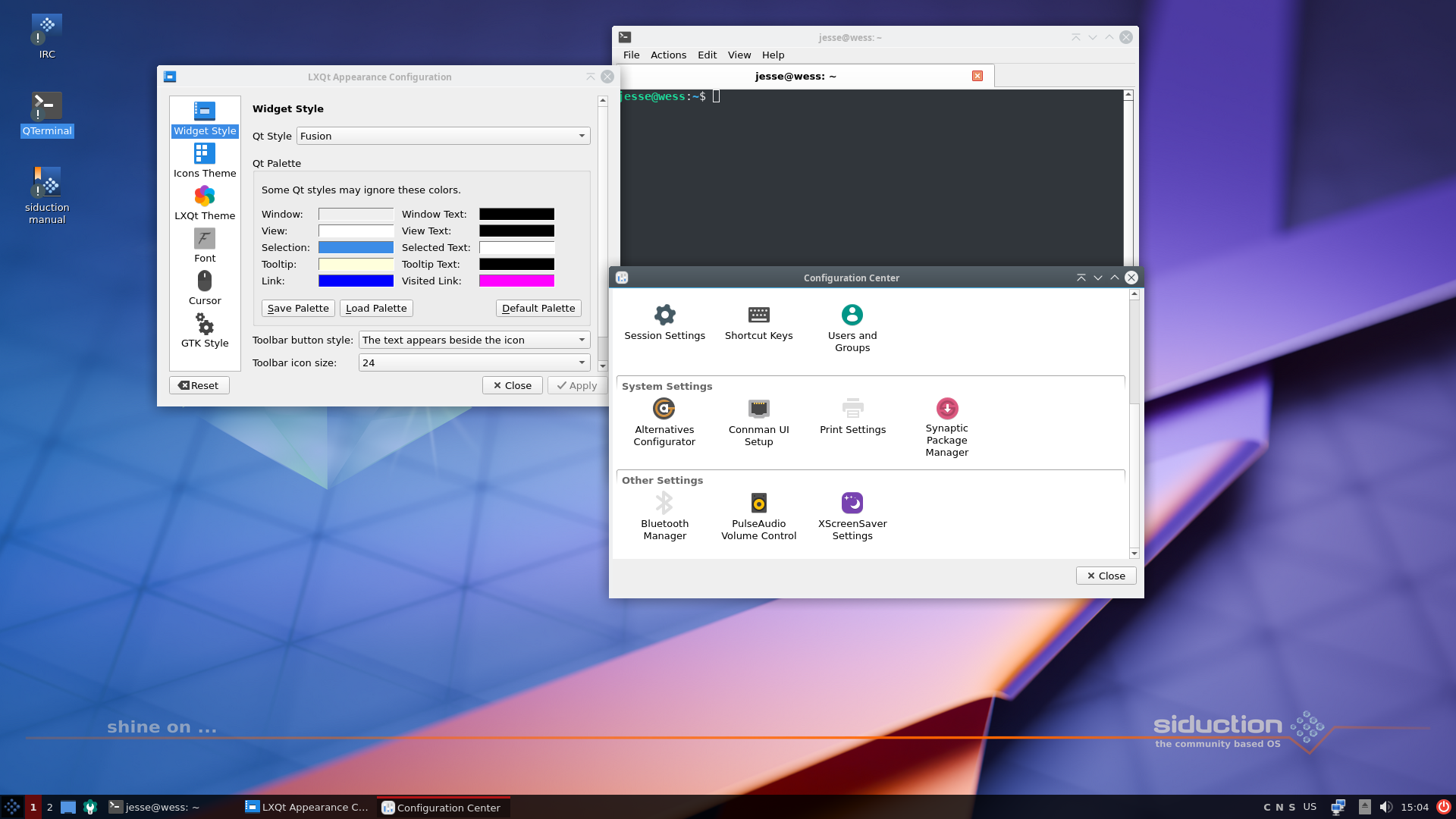Open Session Settings in Configuration Center
This screenshot has width=1456, height=819.
[x=664, y=323]
